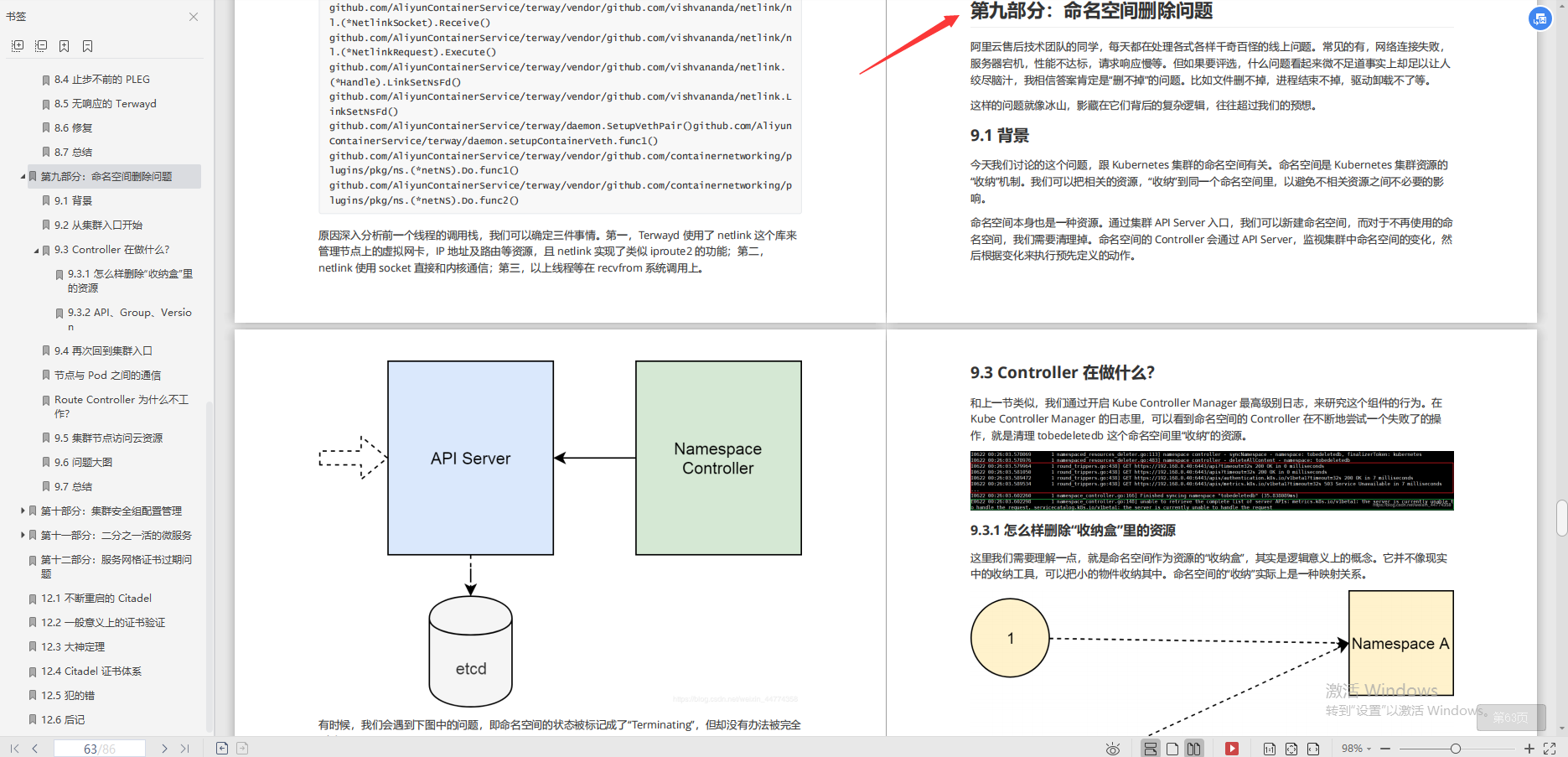Click fit-width zoom icon
The image size is (1568, 757).
coord(1313,749)
